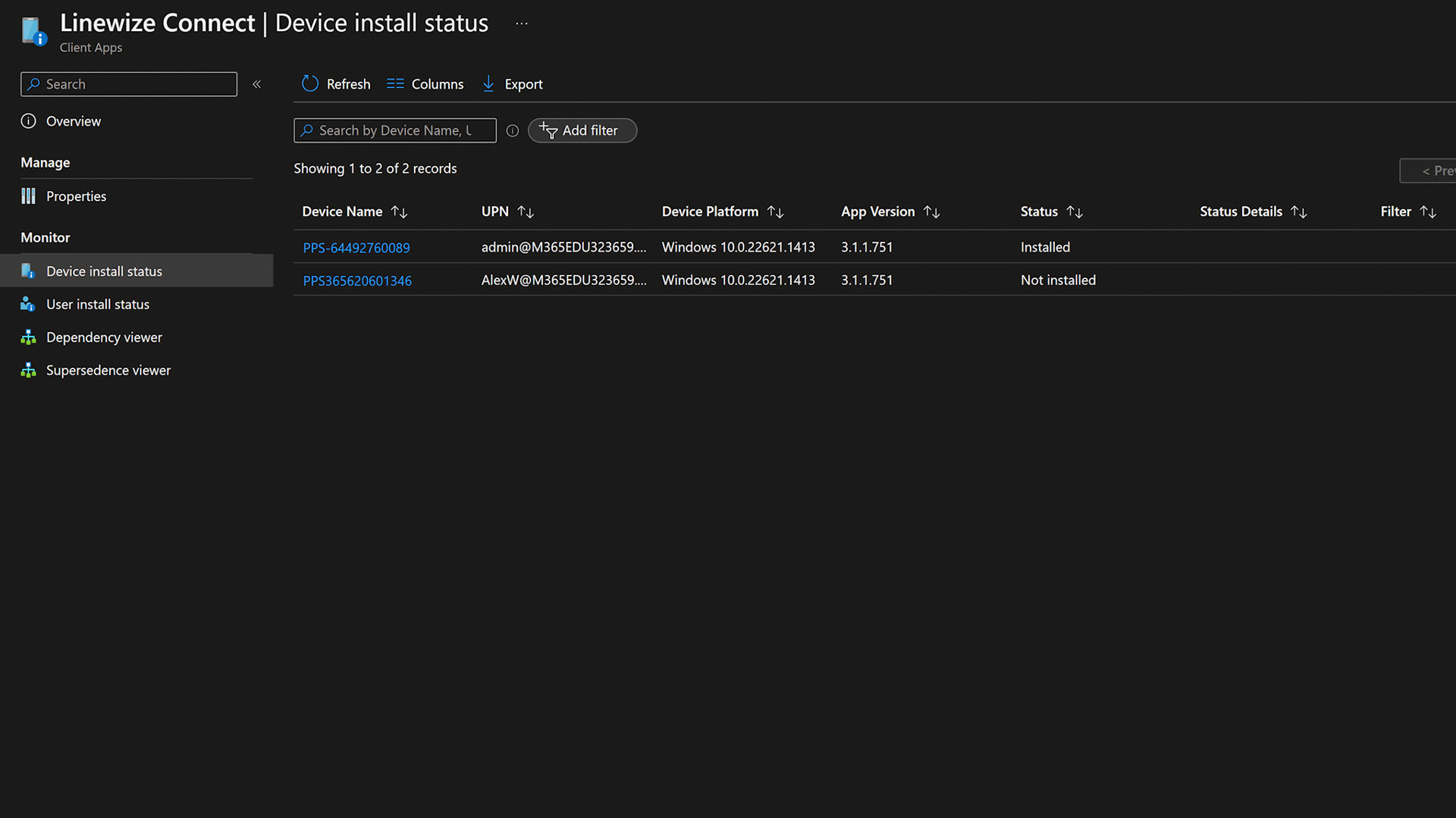Sort by App Version arrows
This screenshot has width=1456, height=818.
point(932,212)
